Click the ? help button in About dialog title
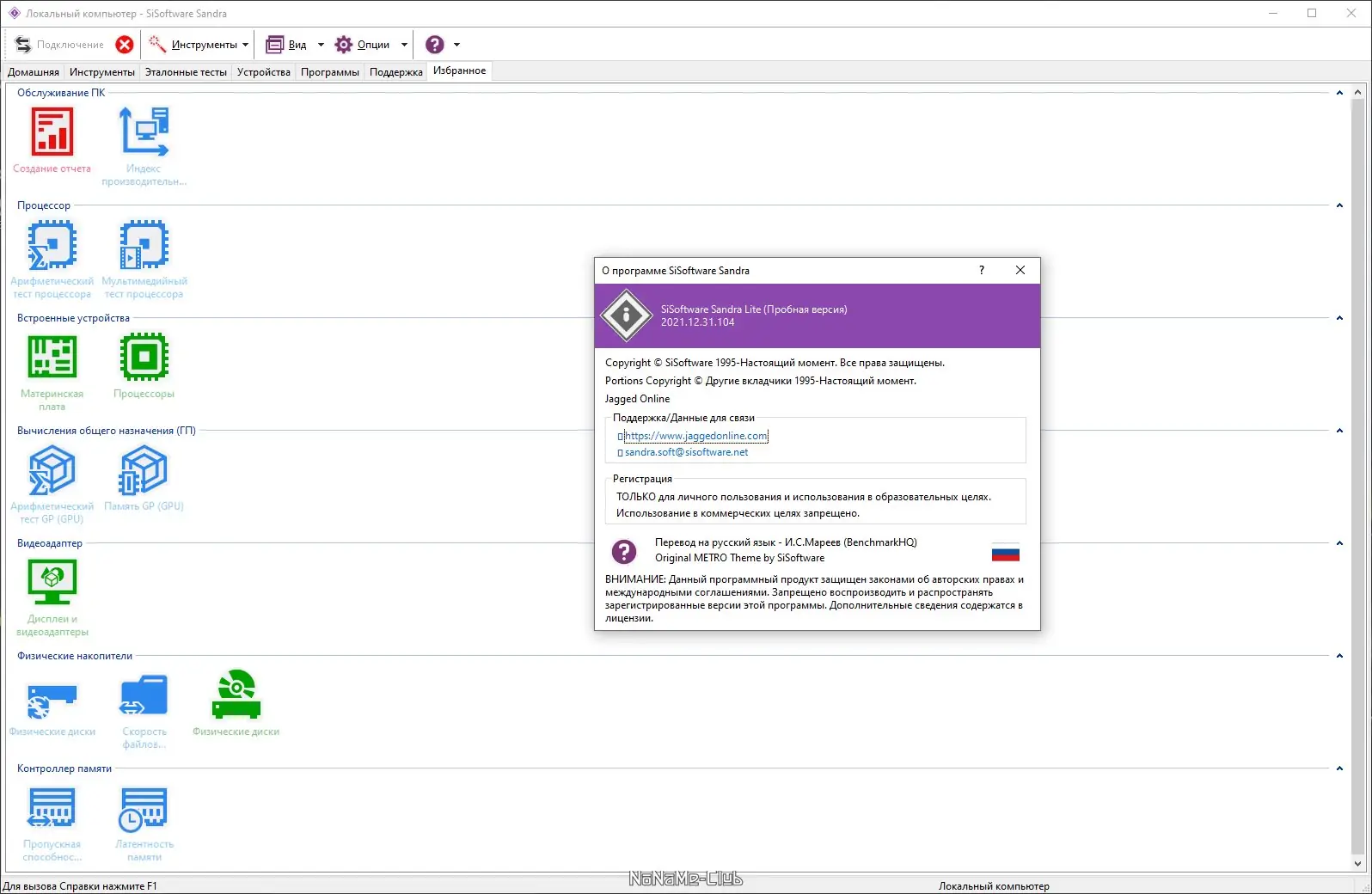This screenshot has width=1372, height=894. (x=982, y=270)
